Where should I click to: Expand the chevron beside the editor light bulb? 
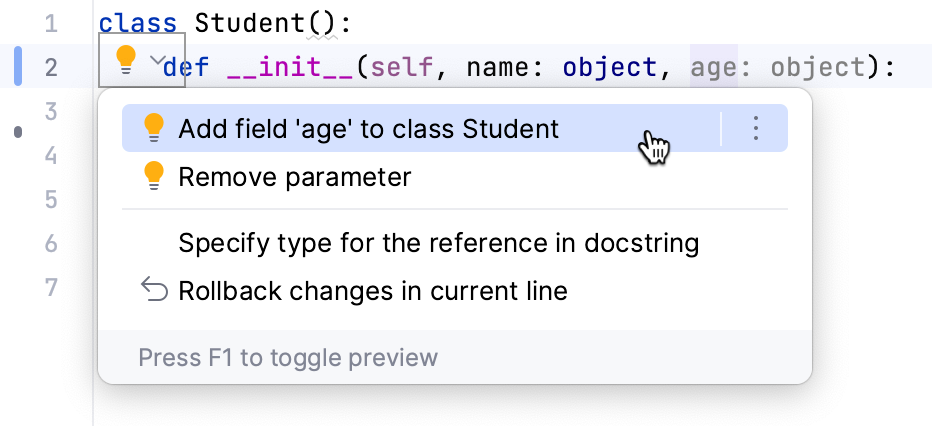[156, 61]
